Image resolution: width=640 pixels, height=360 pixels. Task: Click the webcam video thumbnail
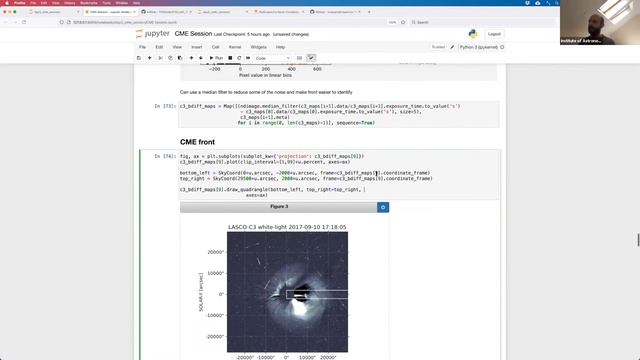600,22
